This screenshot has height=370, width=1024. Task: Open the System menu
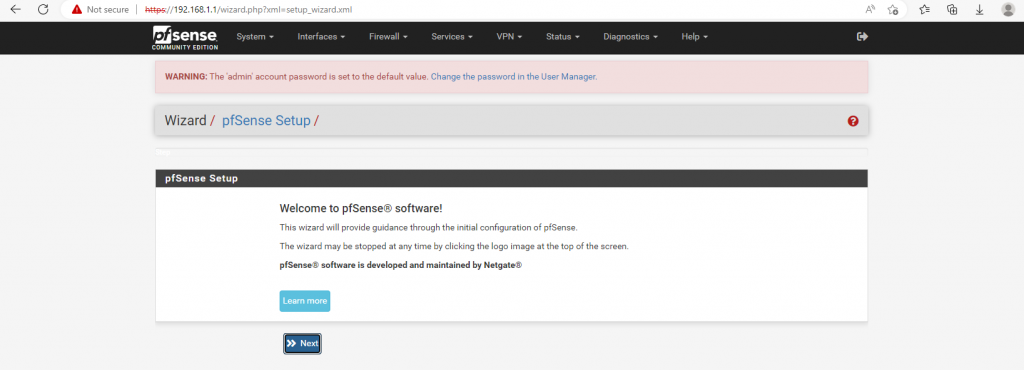[x=255, y=37]
